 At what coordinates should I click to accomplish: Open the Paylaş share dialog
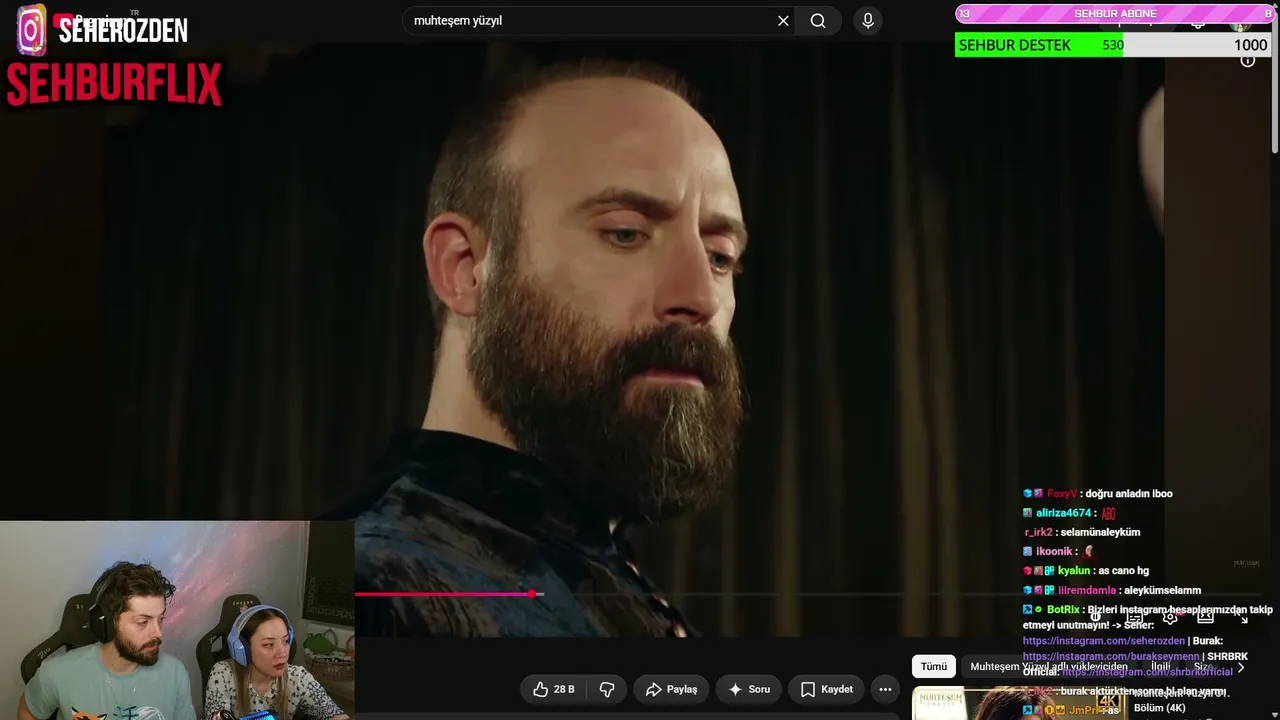click(671, 689)
